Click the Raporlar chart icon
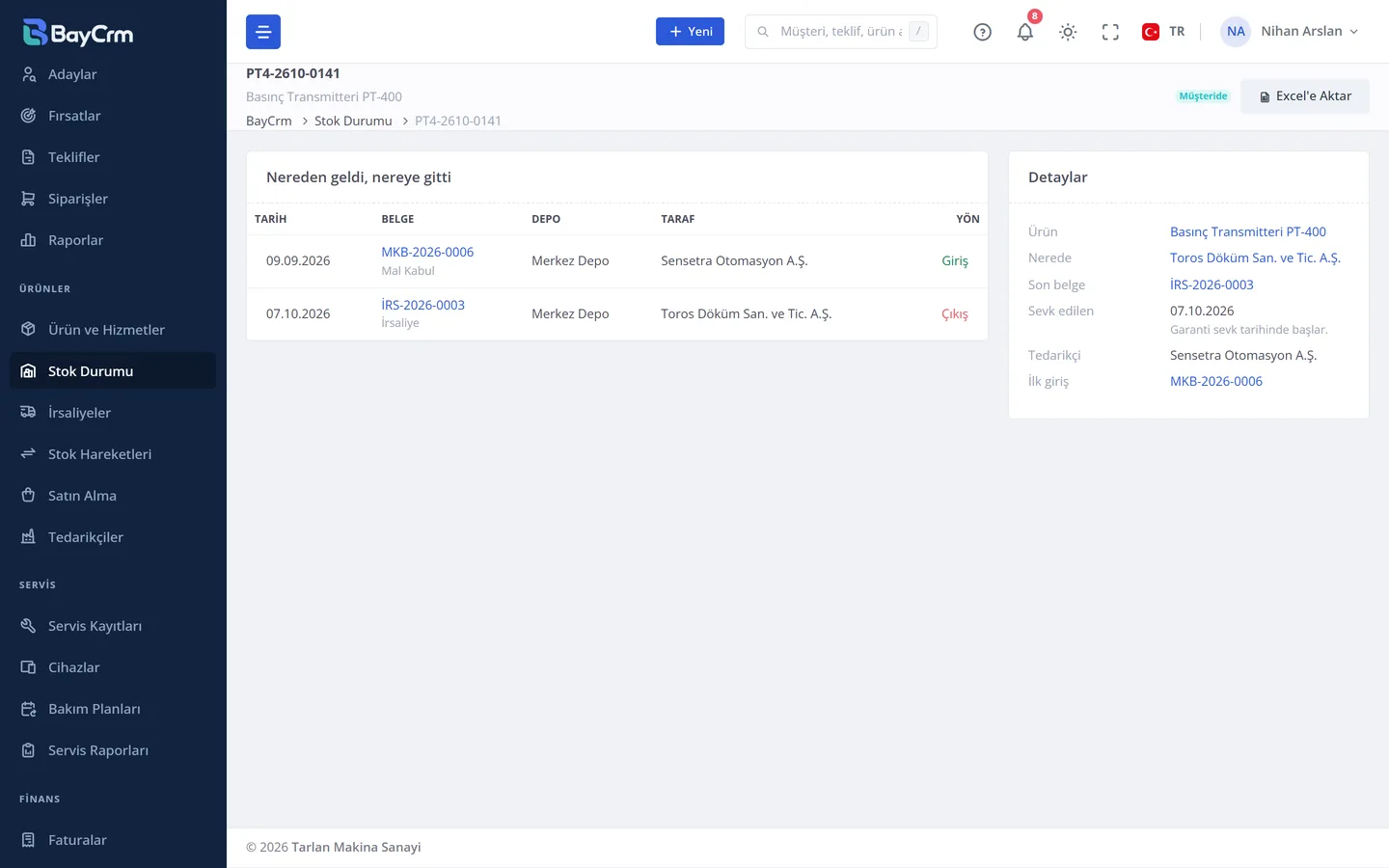 (29, 240)
